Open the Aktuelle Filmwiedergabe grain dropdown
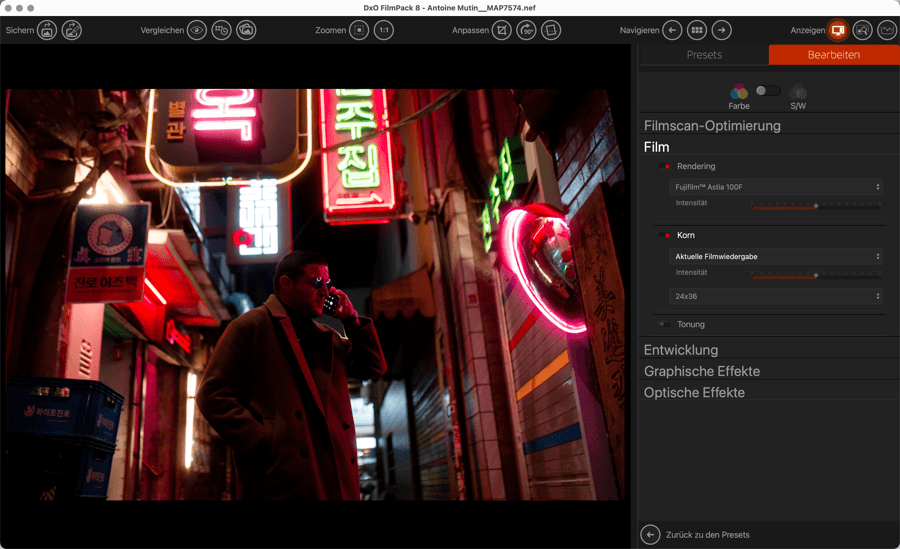This screenshot has width=900, height=549. point(776,257)
